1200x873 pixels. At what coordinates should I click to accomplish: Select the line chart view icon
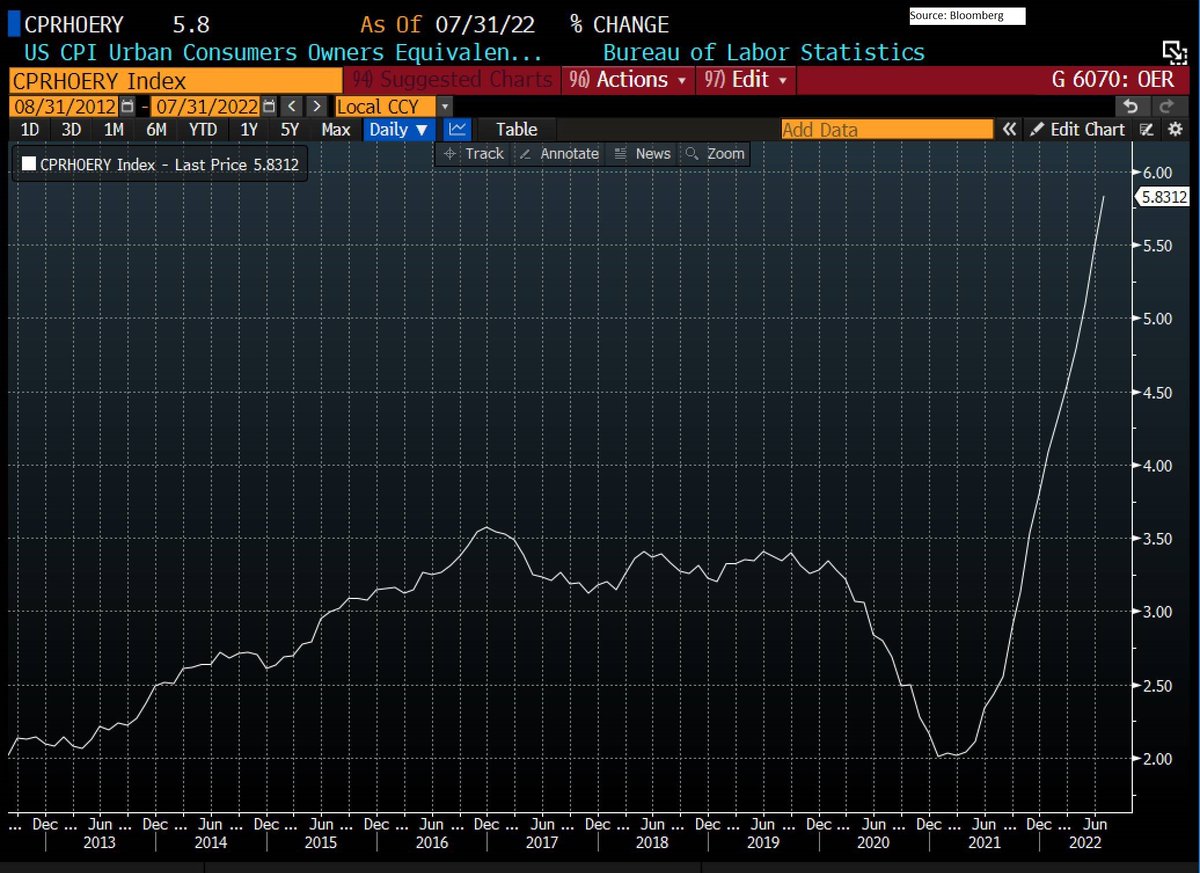click(457, 129)
